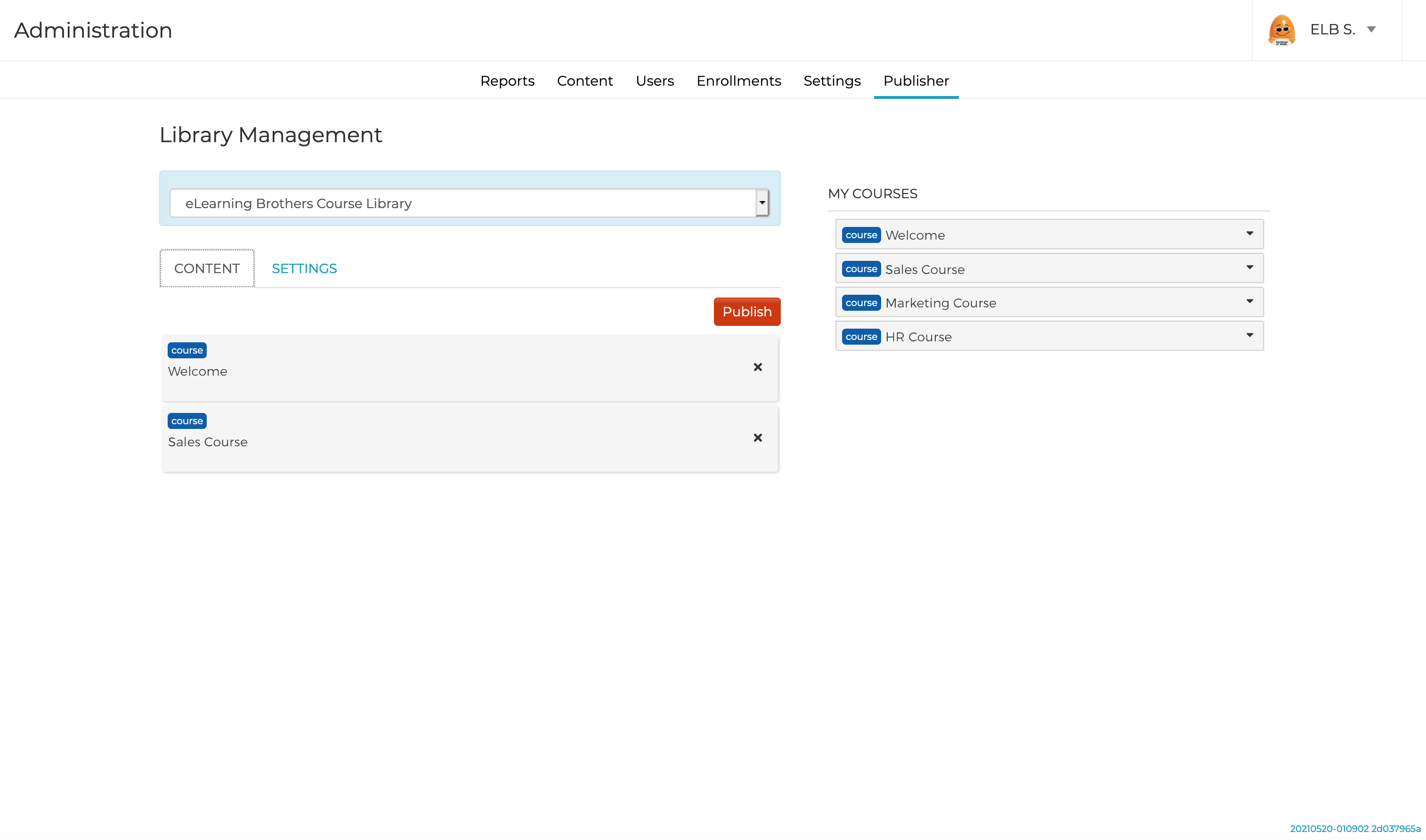Open the Users section
The image size is (1426, 840).
pos(655,81)
